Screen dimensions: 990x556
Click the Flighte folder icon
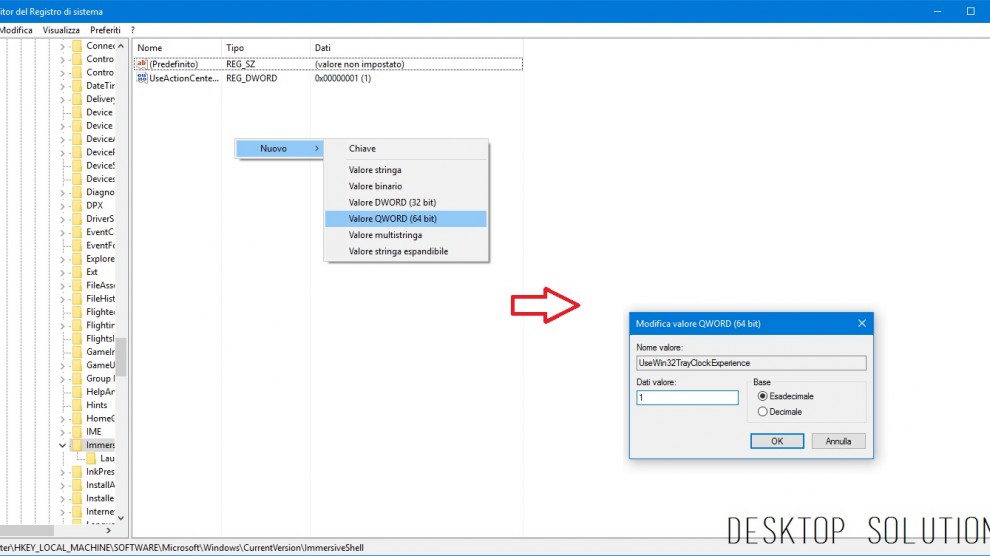(77, 312)
